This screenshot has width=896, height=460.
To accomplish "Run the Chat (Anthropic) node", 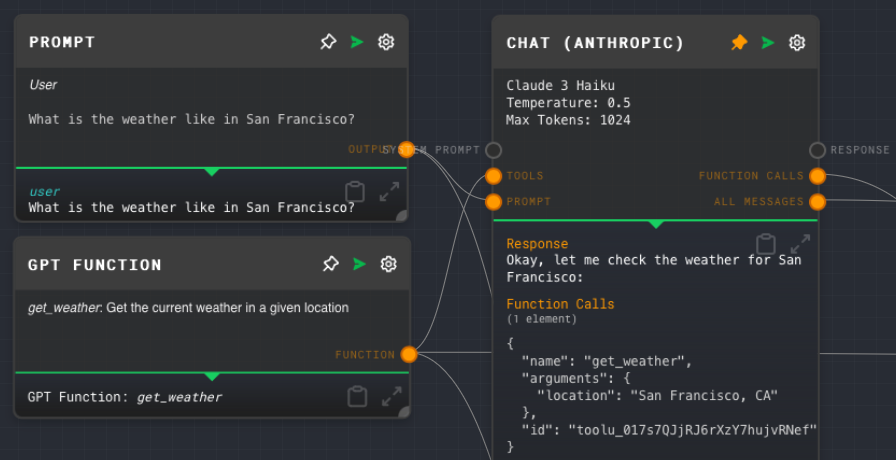I will (x=768, y=42).
